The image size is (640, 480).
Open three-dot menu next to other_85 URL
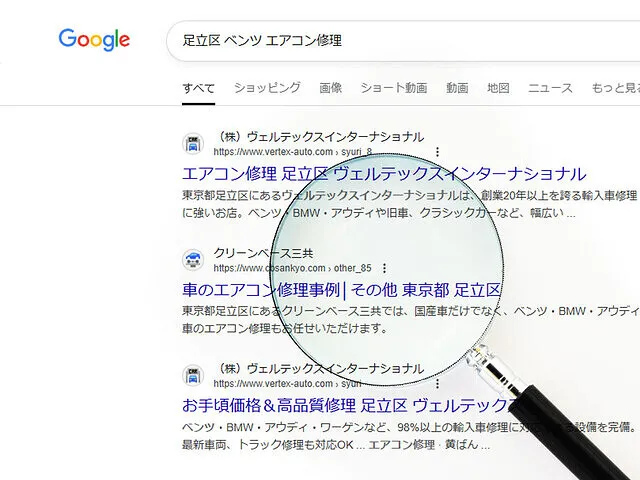click(384, 268)
